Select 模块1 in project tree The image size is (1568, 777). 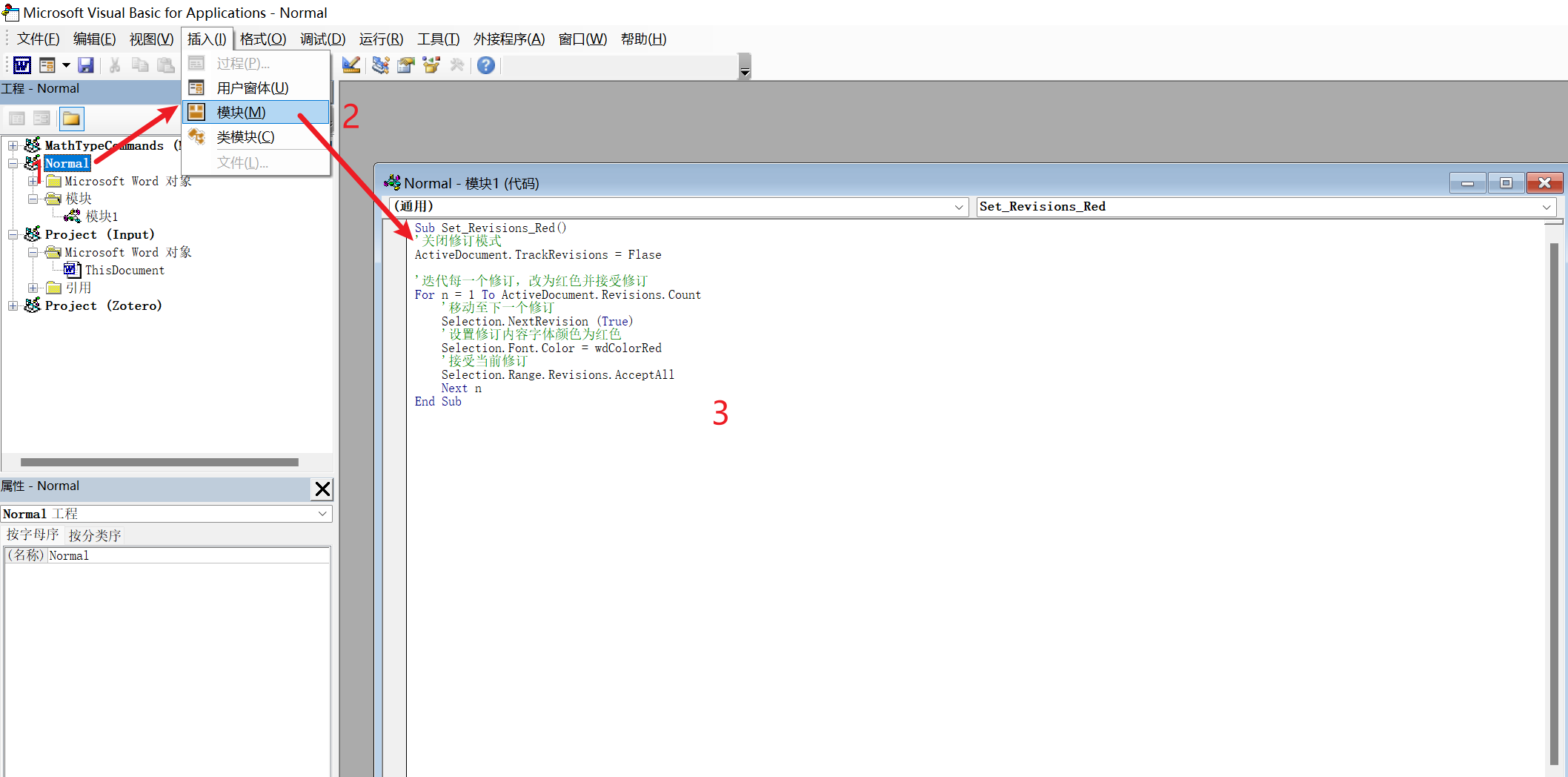coord(102,216)
